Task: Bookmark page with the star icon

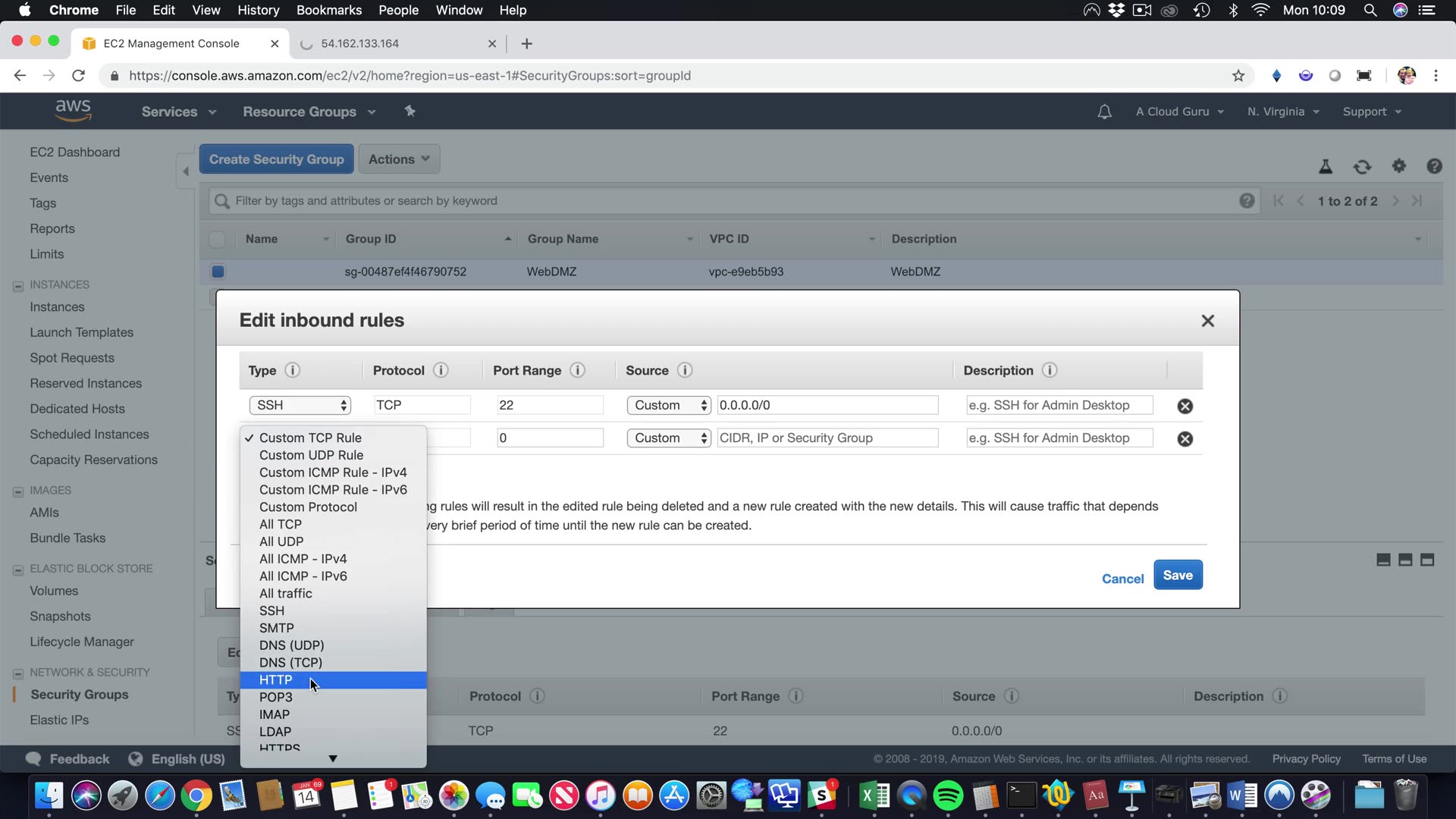Action: point(1238,76)
